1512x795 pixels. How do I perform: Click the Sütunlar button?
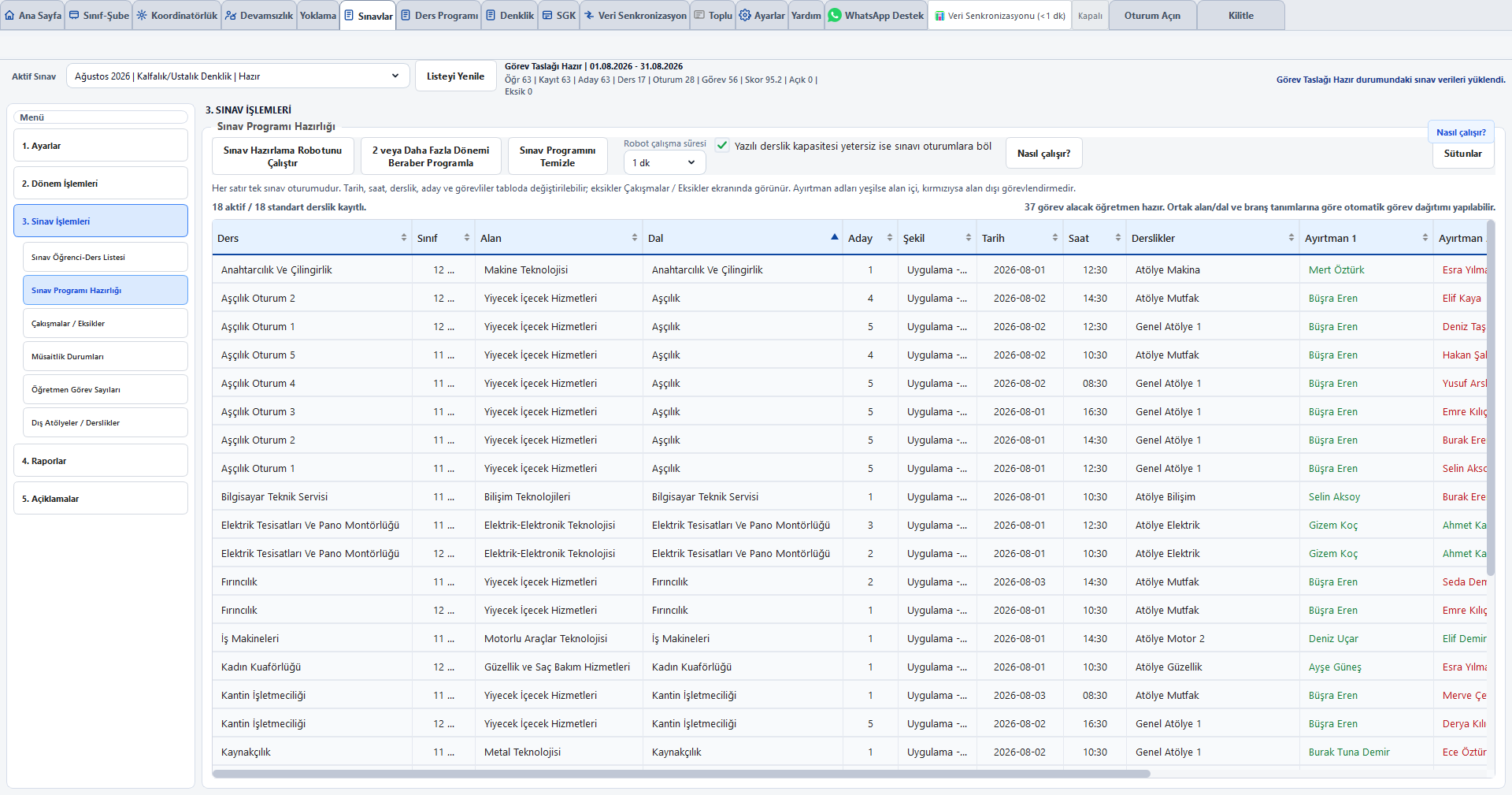point(1462,154)
